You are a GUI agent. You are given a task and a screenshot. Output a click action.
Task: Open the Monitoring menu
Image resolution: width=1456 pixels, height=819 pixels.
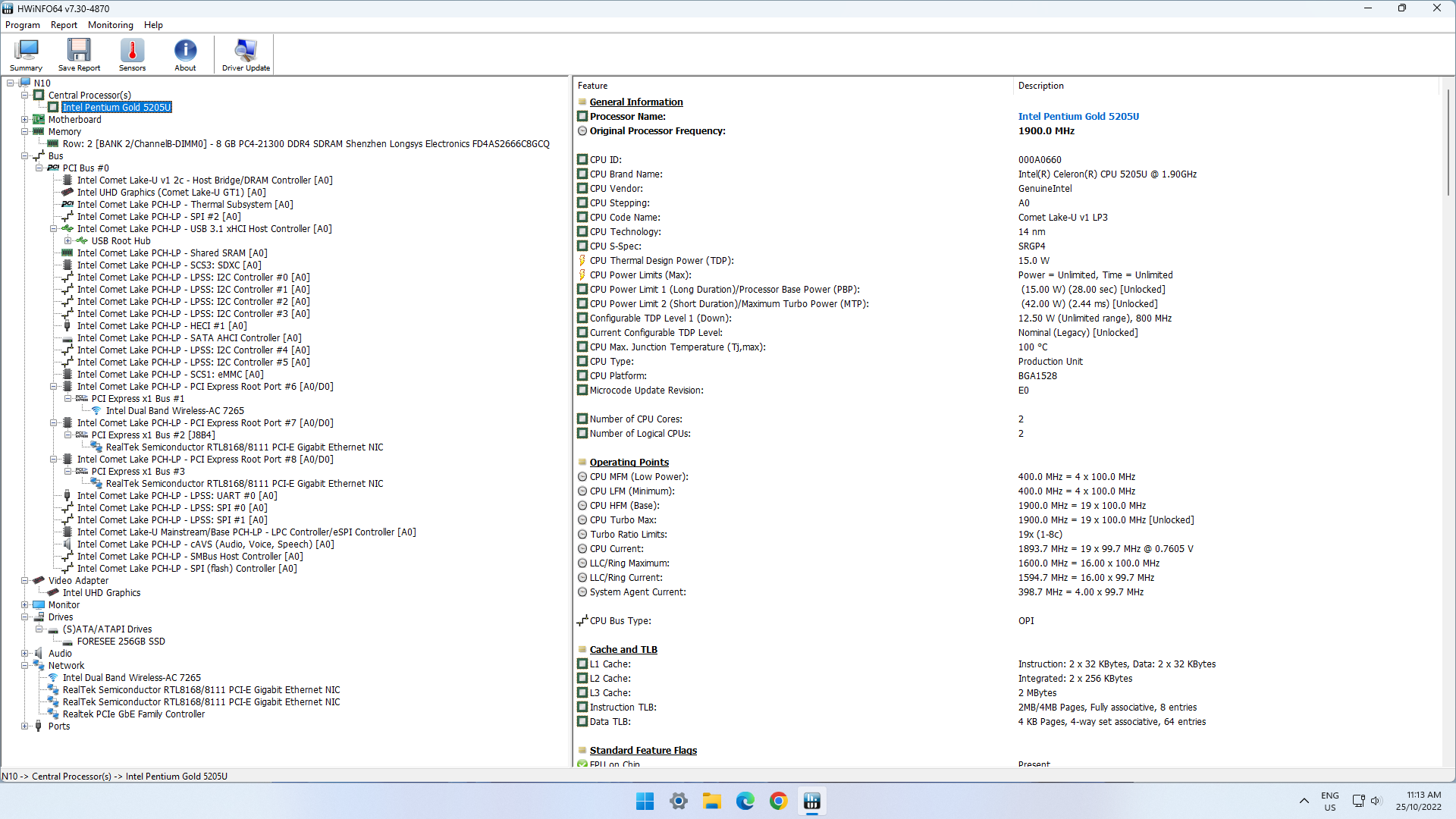pyautogui.click(x=111, y=25)
